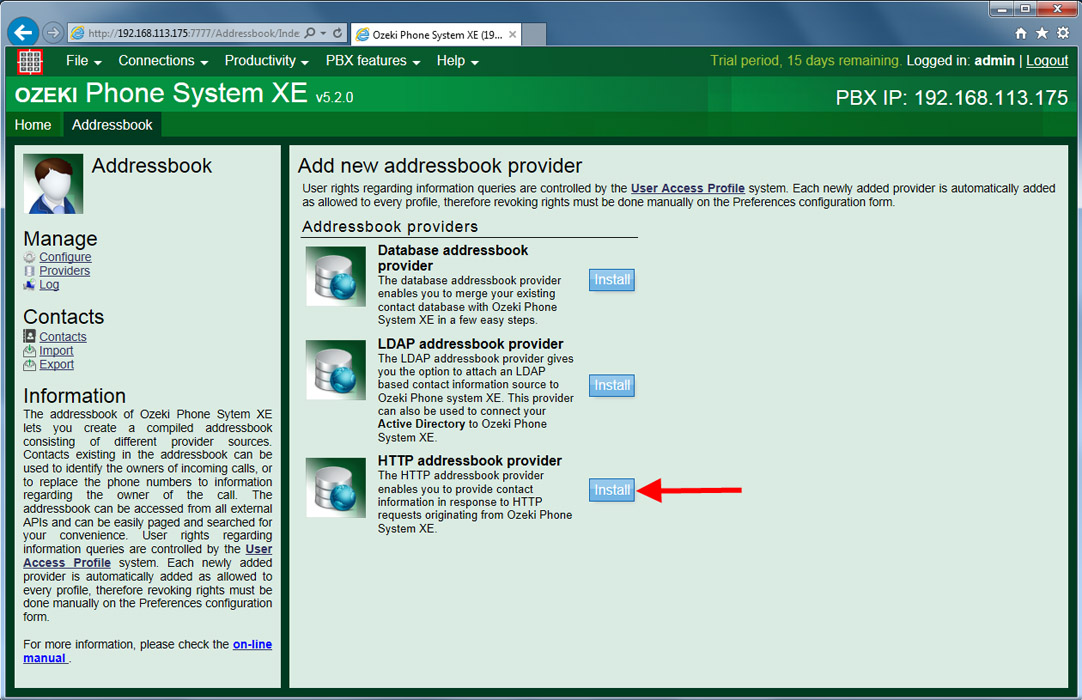The width and height of the screenshot is (1082, 700).
Task: Expand the address bar dropdown arrow
Action: coord(324,32)
